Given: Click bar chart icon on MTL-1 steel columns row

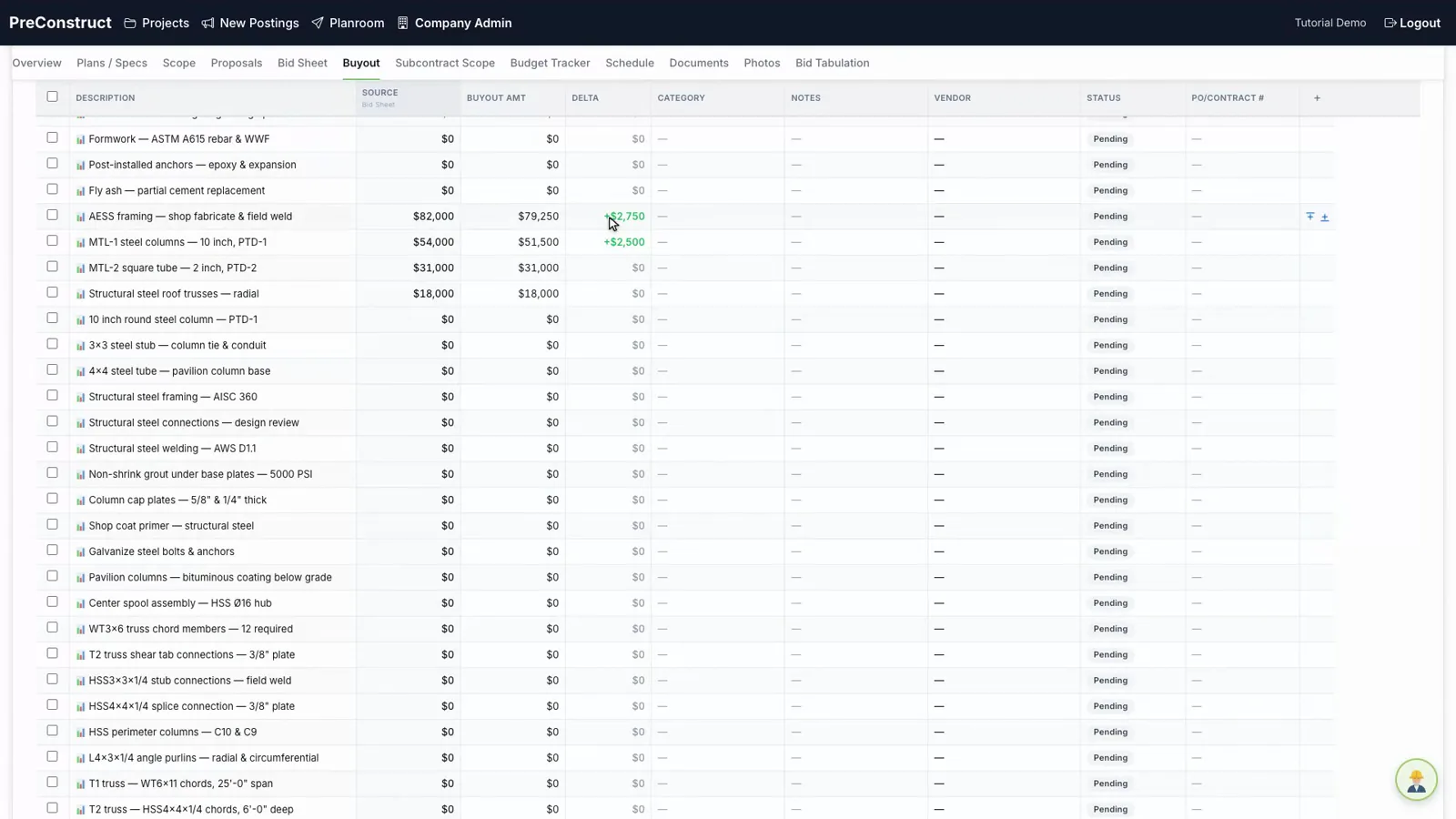Looking at the screenshot, I should pyautogui.click(x=81, y=242).
